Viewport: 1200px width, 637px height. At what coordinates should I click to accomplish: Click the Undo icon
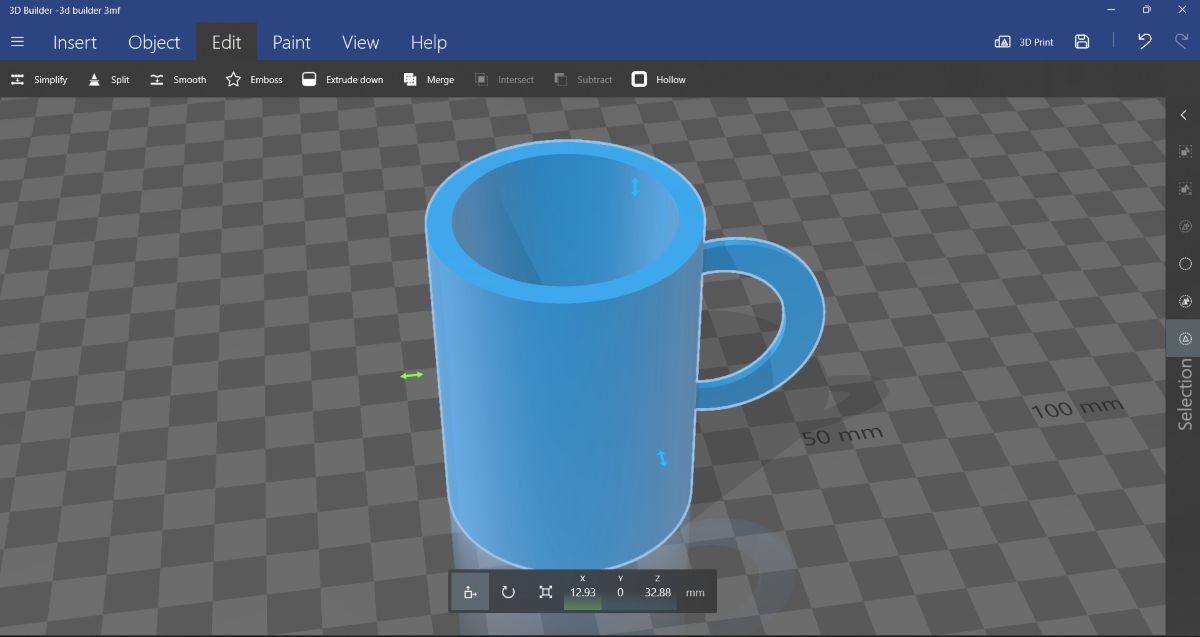(x=1143, y=41)
